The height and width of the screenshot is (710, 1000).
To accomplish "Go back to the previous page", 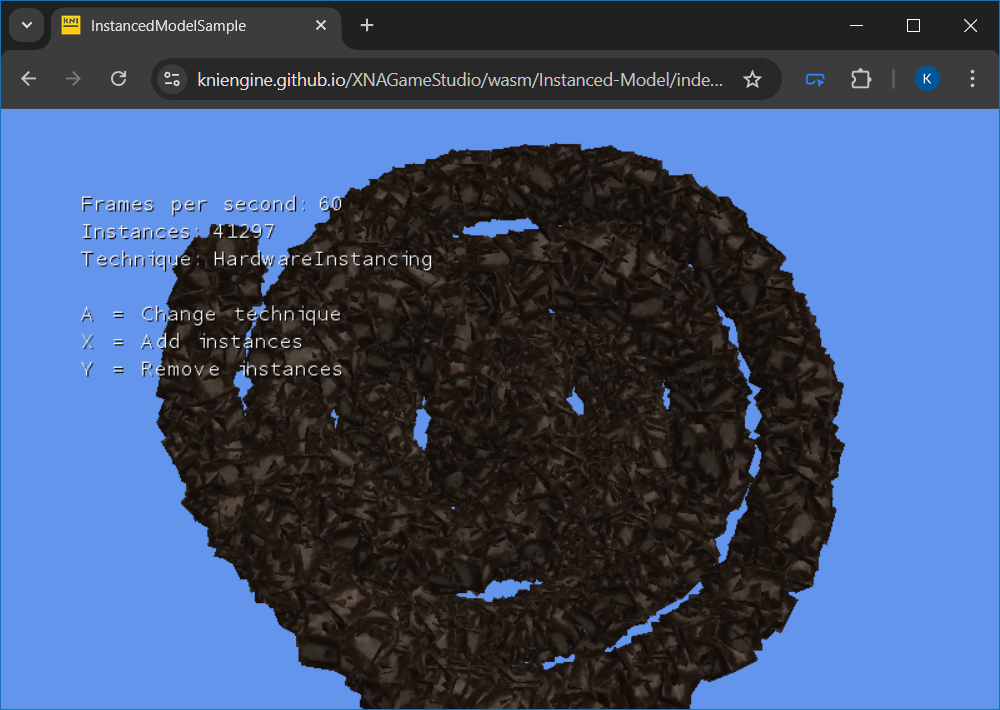I will [28, 79].
